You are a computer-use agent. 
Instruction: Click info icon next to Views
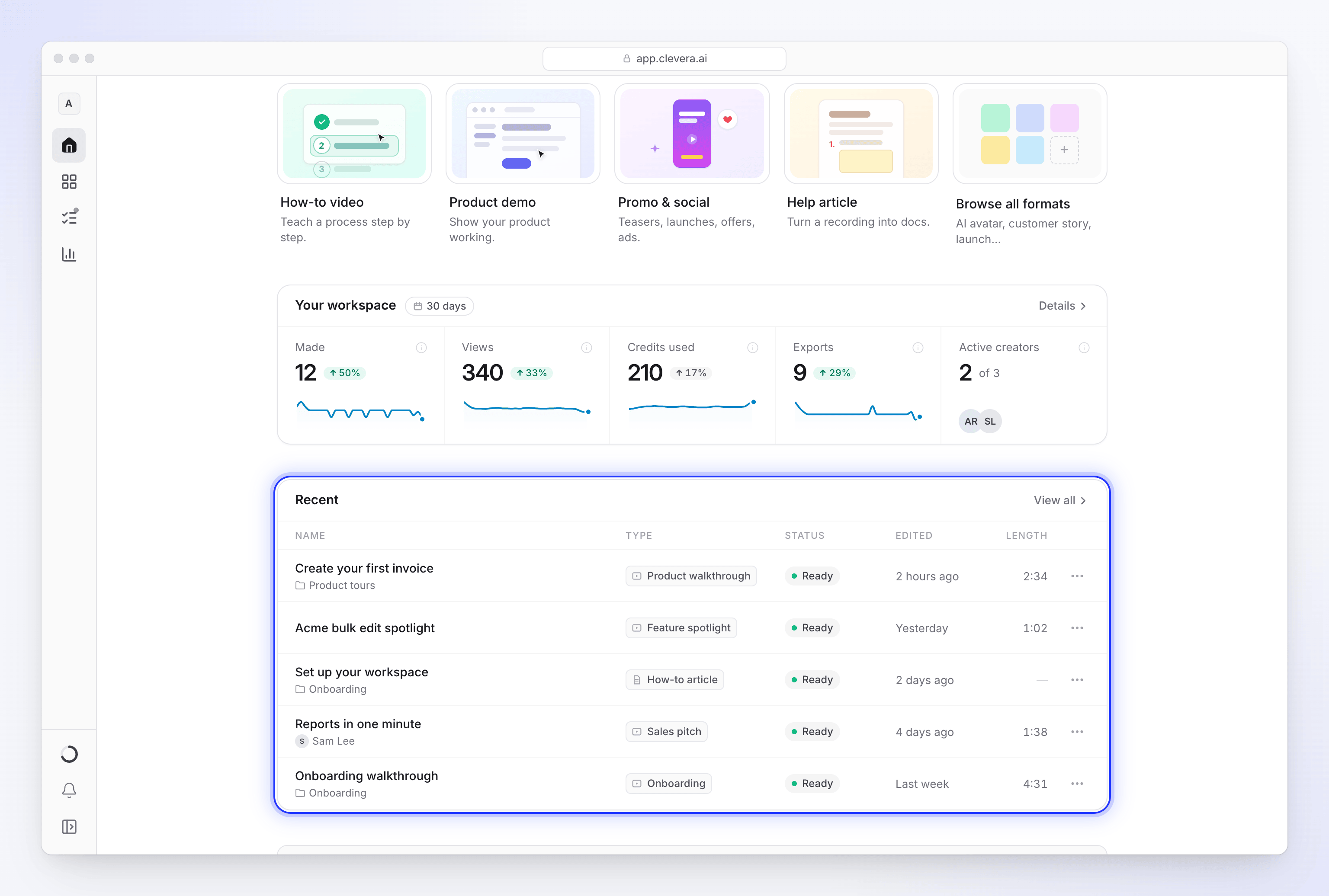pos(587,347)
